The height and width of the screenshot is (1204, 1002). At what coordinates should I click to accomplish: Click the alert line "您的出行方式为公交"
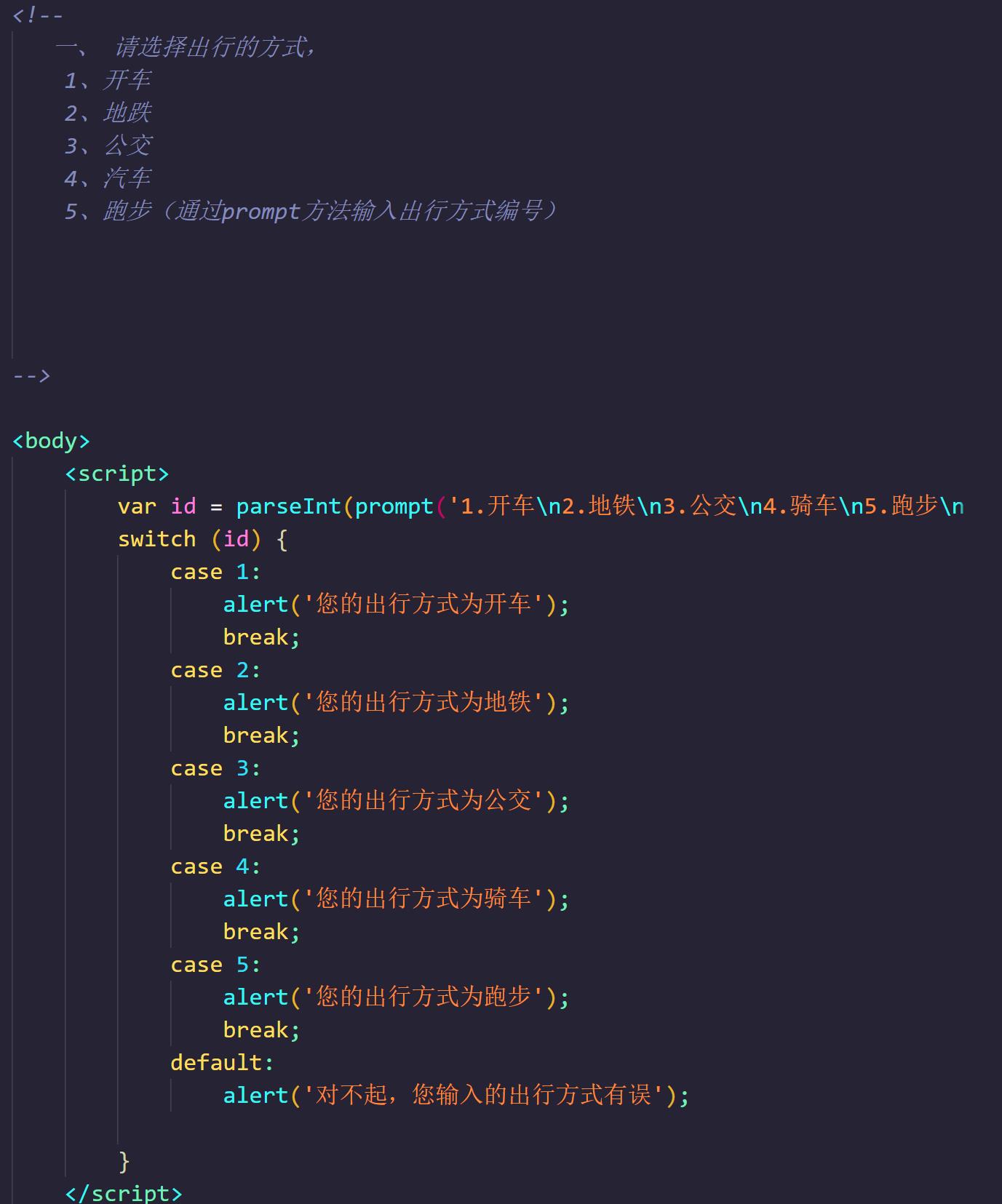(x=397, y=801)
